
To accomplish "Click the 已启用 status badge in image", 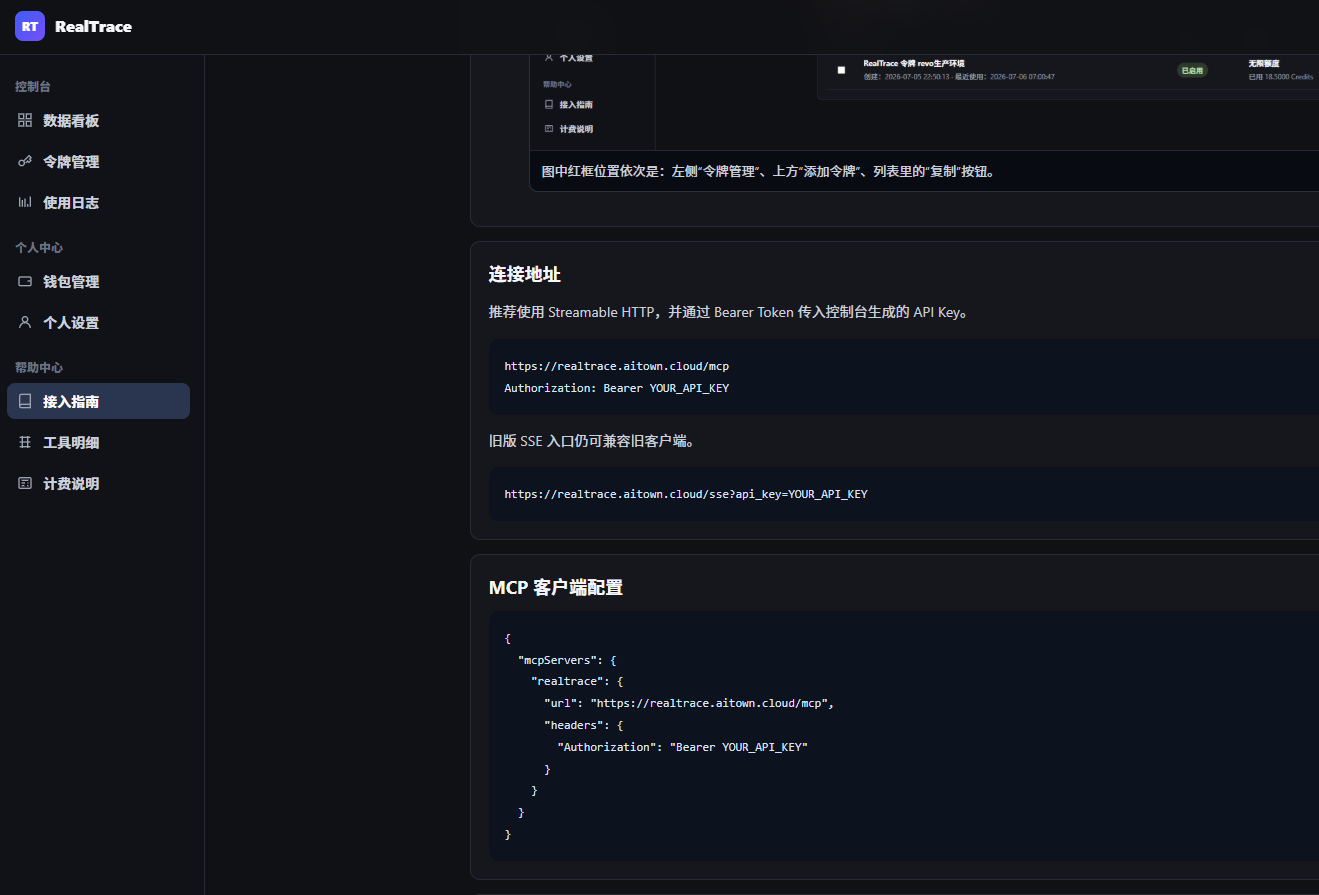I will point(1192,70).
